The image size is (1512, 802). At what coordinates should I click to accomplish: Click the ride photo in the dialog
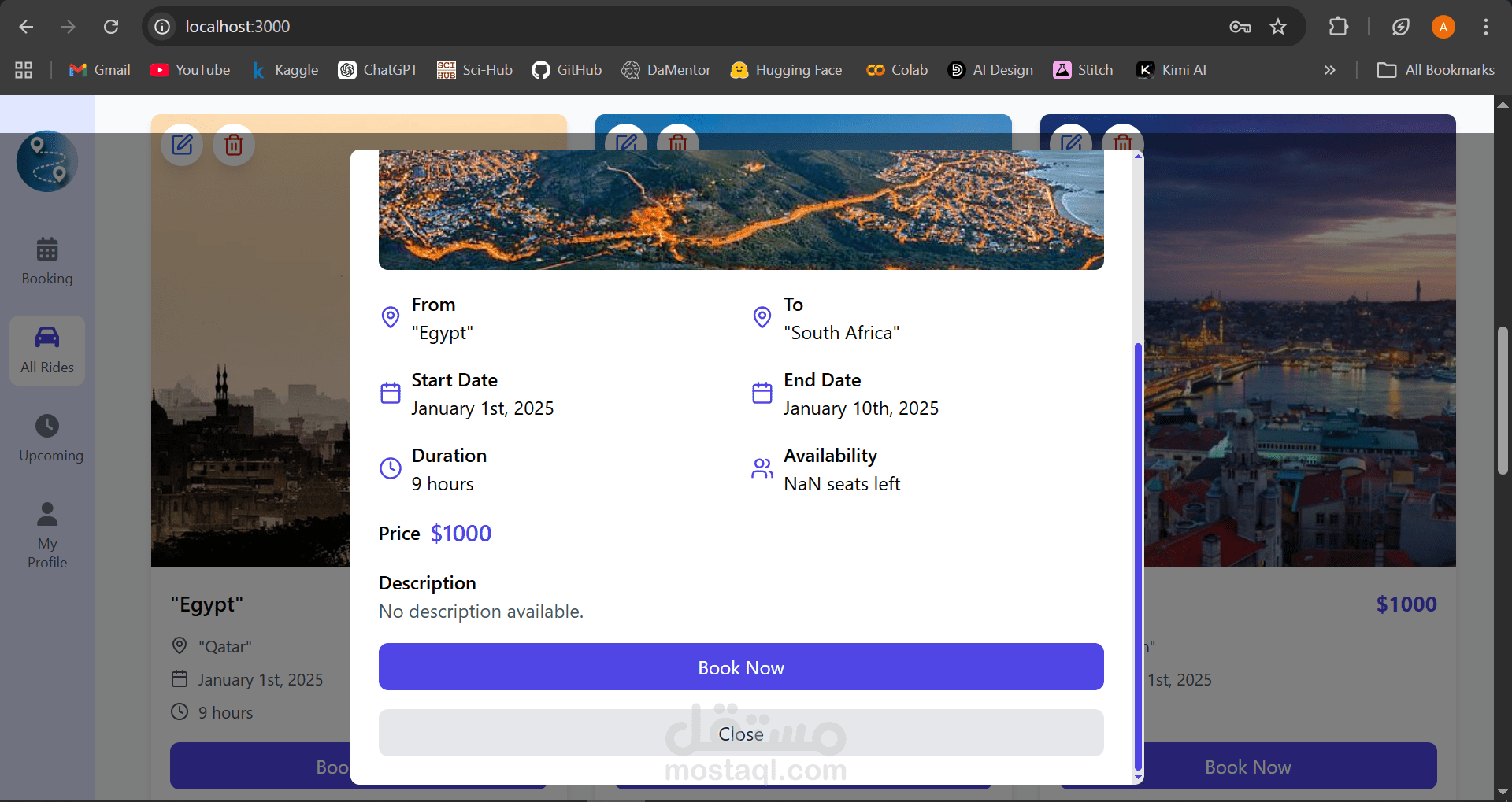741,209
